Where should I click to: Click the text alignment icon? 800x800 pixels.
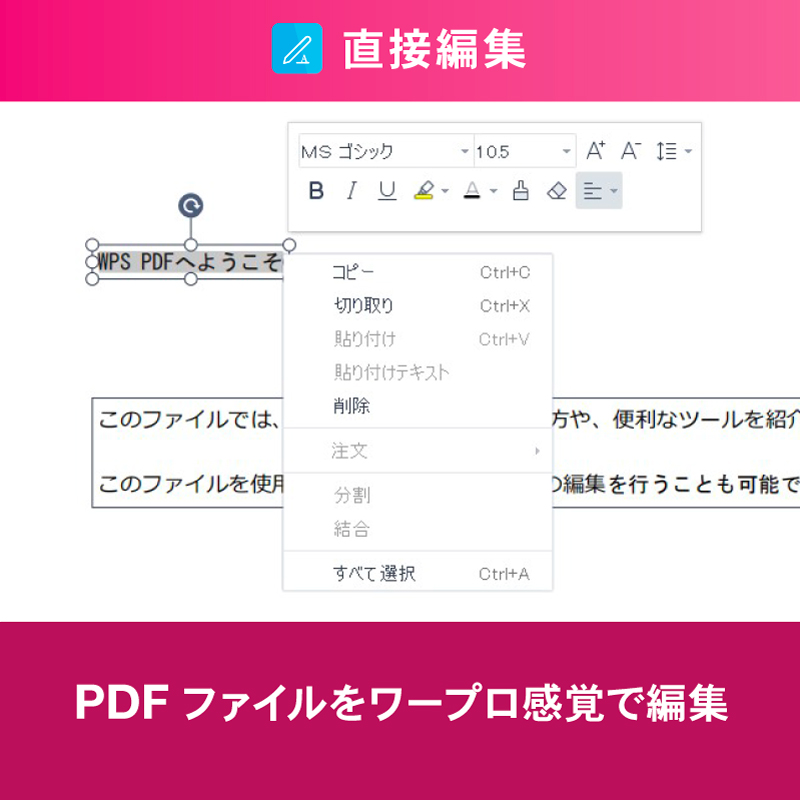click(593, 190)
